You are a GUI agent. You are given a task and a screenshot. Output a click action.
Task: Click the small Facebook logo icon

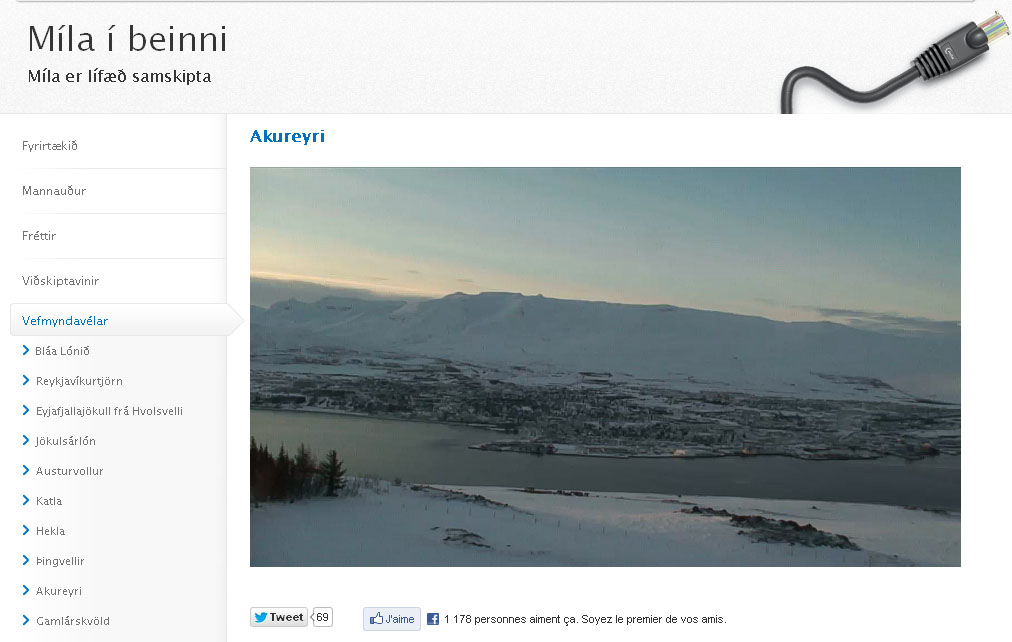click(433, 619)
